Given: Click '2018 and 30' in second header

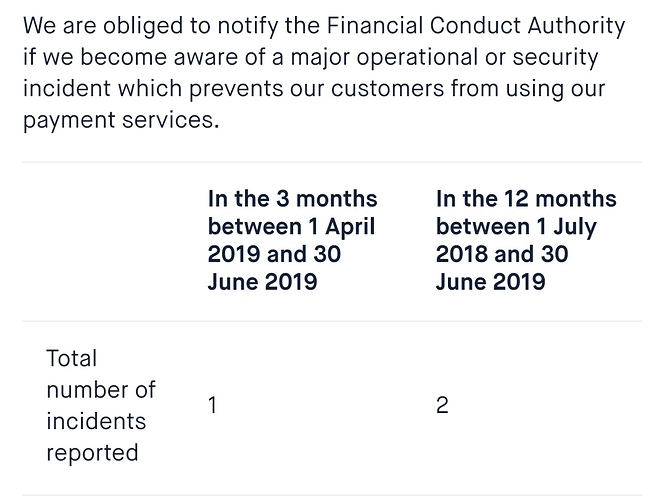Looking at the screenshot, I should pos(502,254).
